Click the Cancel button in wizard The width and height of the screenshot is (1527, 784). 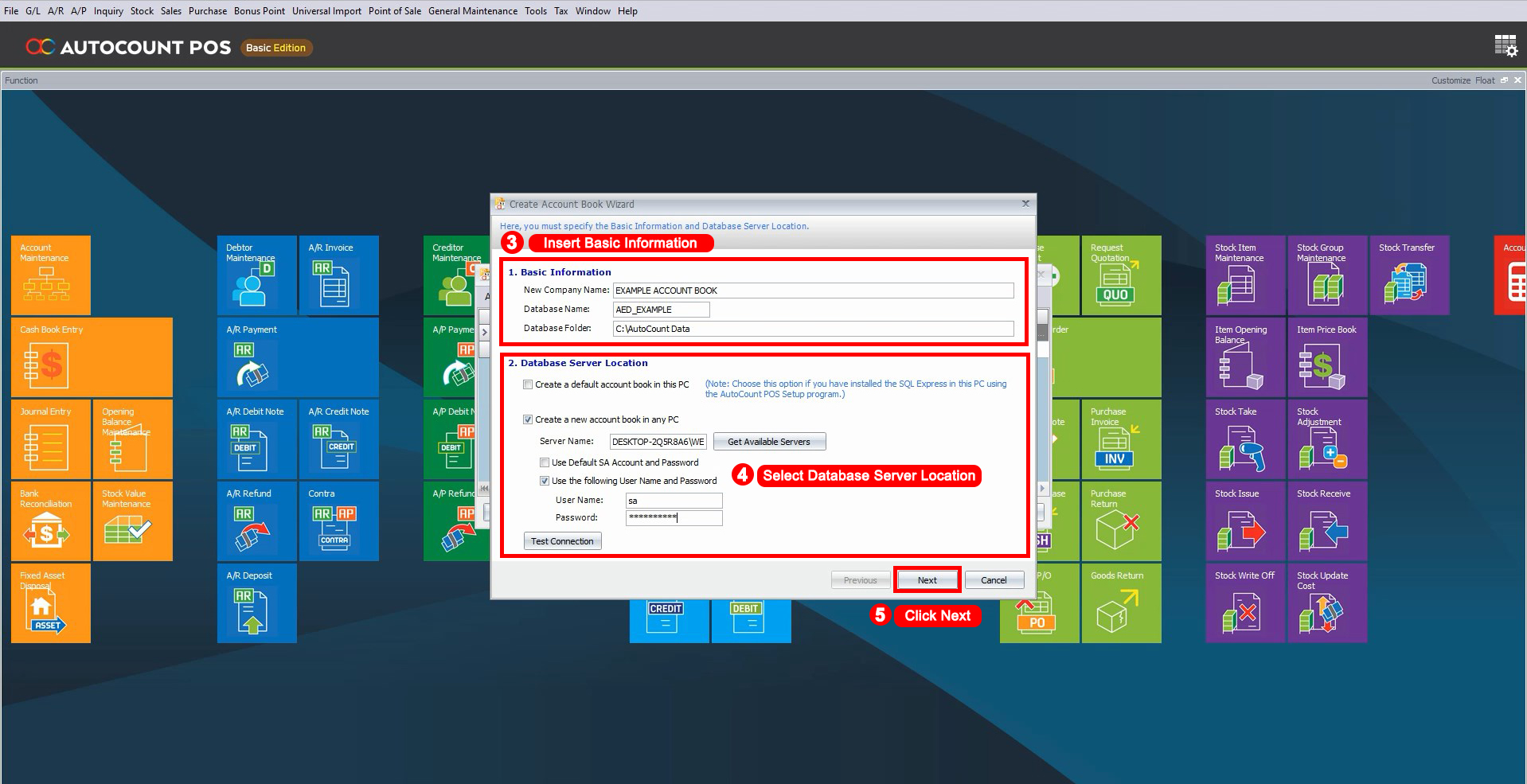(994, 580)
